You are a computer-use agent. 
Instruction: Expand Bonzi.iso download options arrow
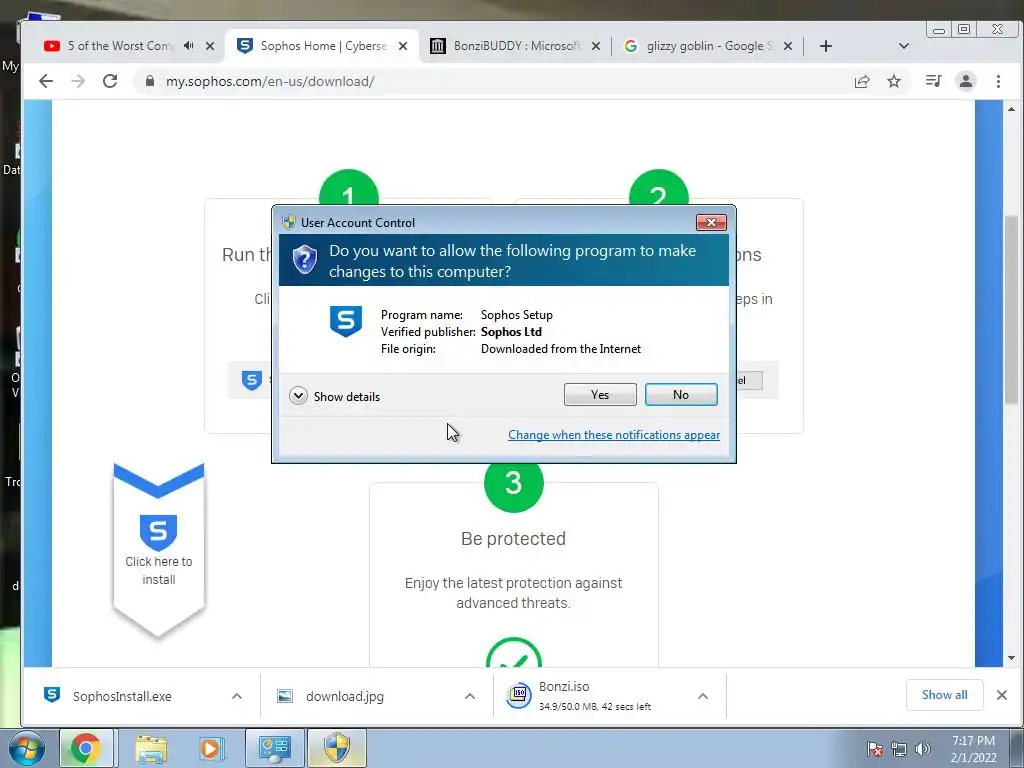pyautogui.click(x=703, y=696)
